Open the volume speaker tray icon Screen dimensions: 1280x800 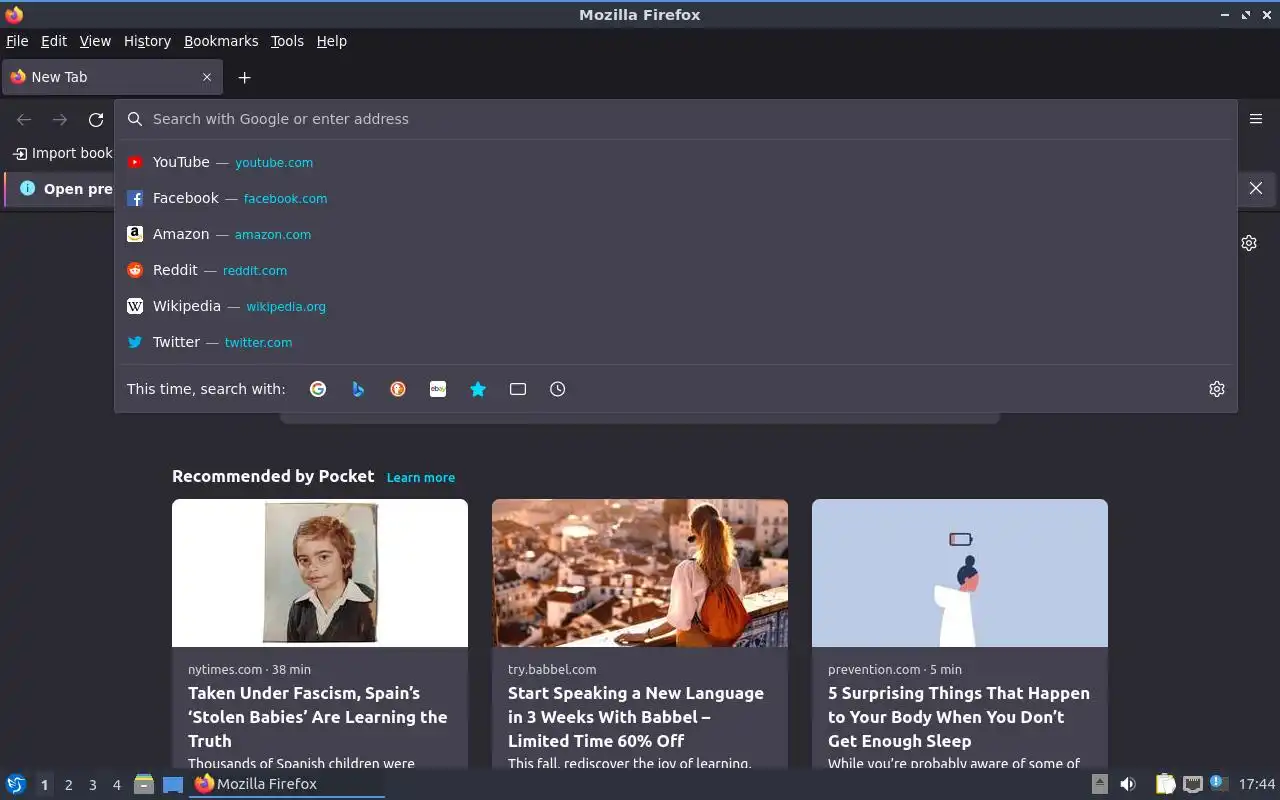tap(1128, 784)
